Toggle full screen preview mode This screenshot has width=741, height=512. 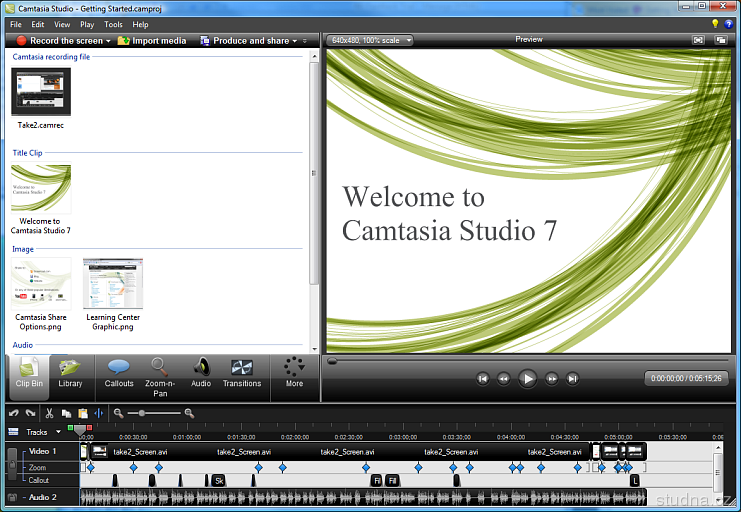click(x=699, y=40)
